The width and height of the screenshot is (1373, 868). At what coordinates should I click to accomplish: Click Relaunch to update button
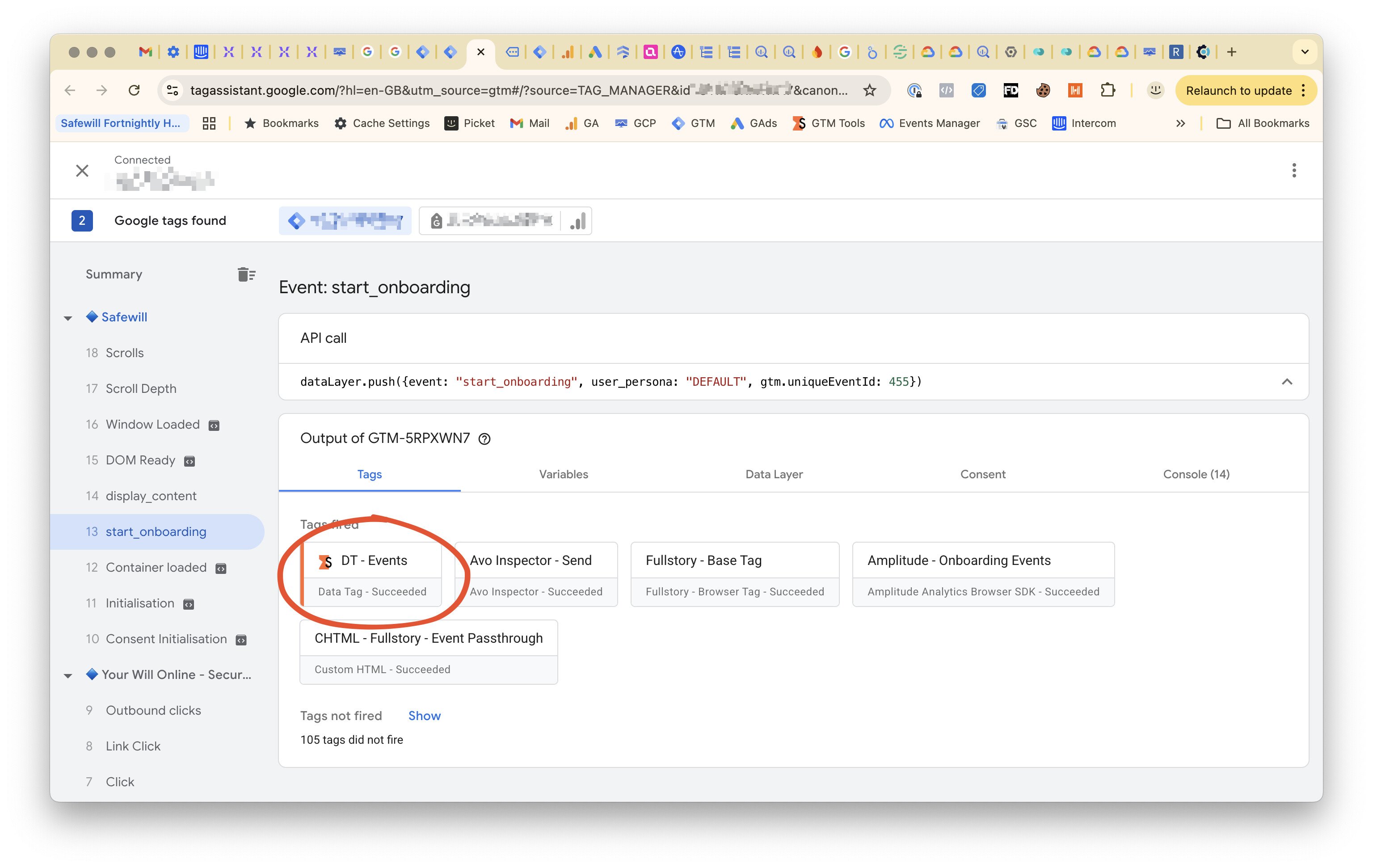coord(1238,91)
